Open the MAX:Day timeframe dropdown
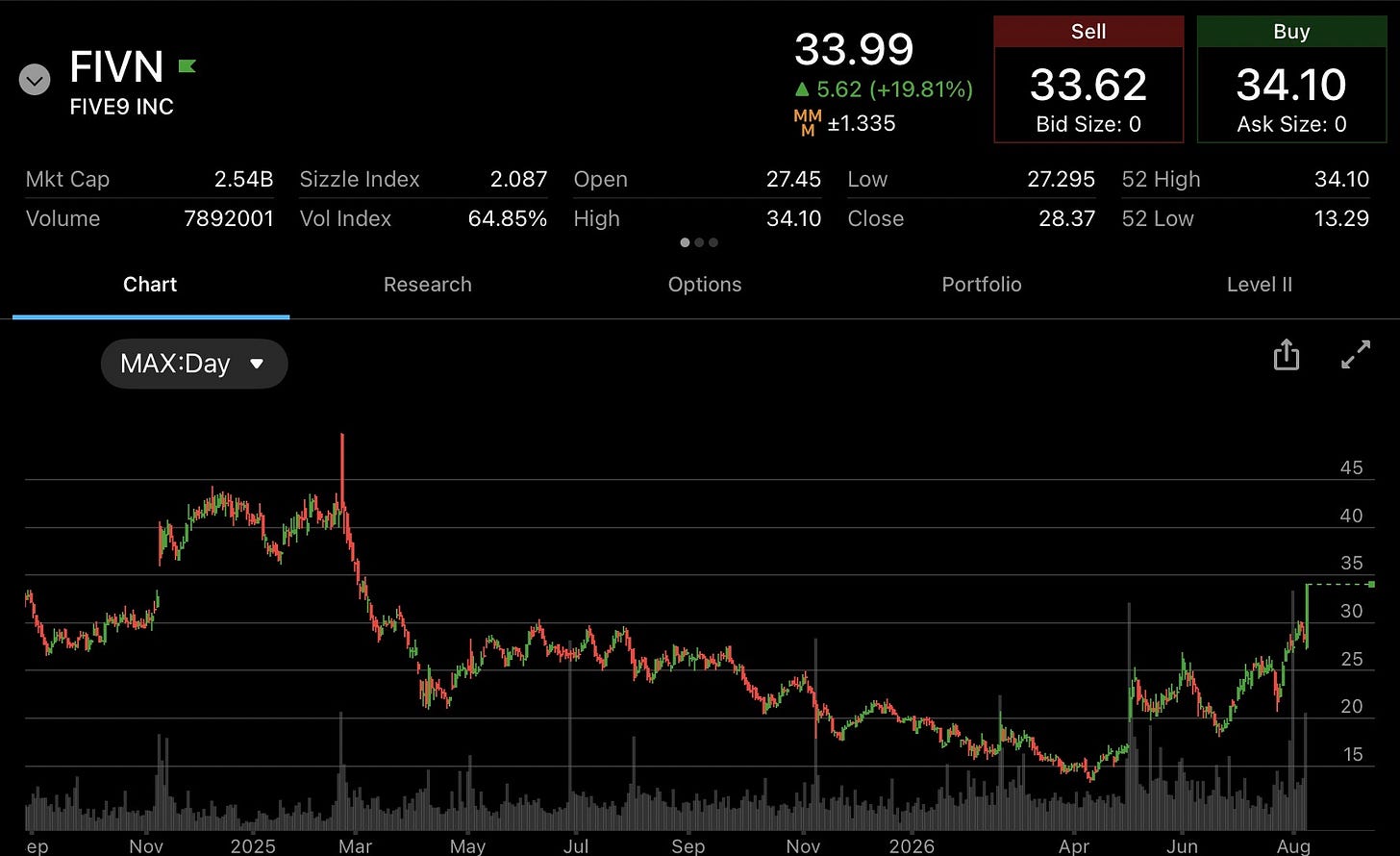Viewport: 1400px width, 856px height. [193, 364]
